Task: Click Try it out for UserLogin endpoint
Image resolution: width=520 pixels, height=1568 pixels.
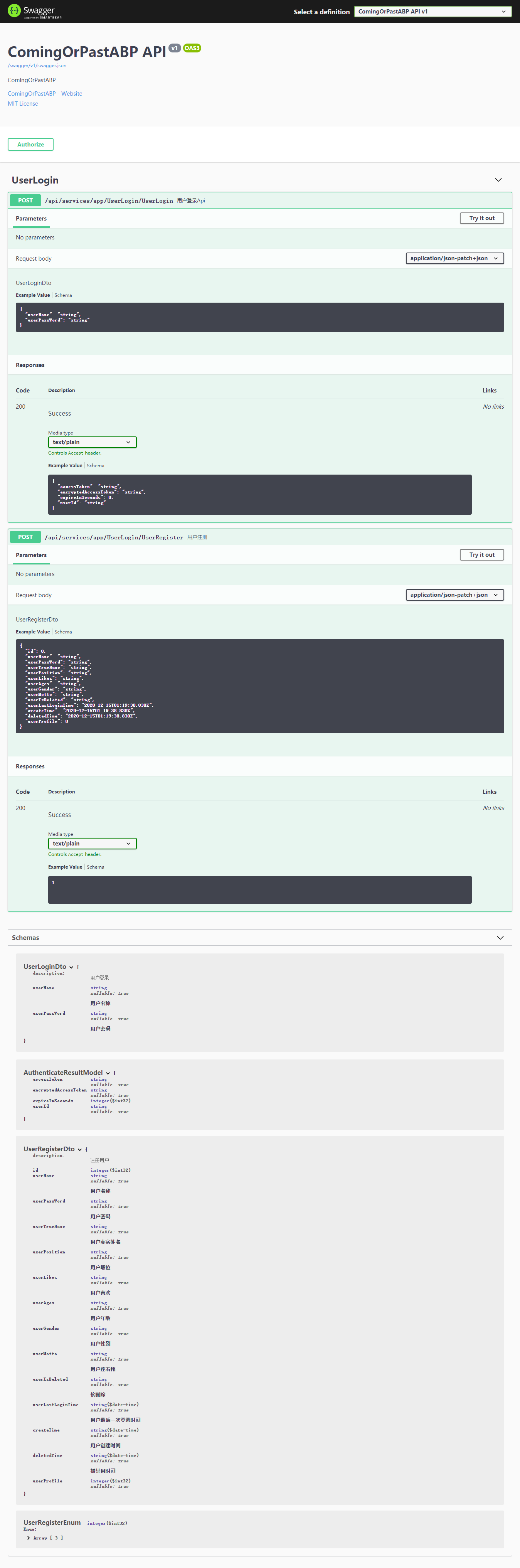Action: pyautogui.click(x=481, y=218)
